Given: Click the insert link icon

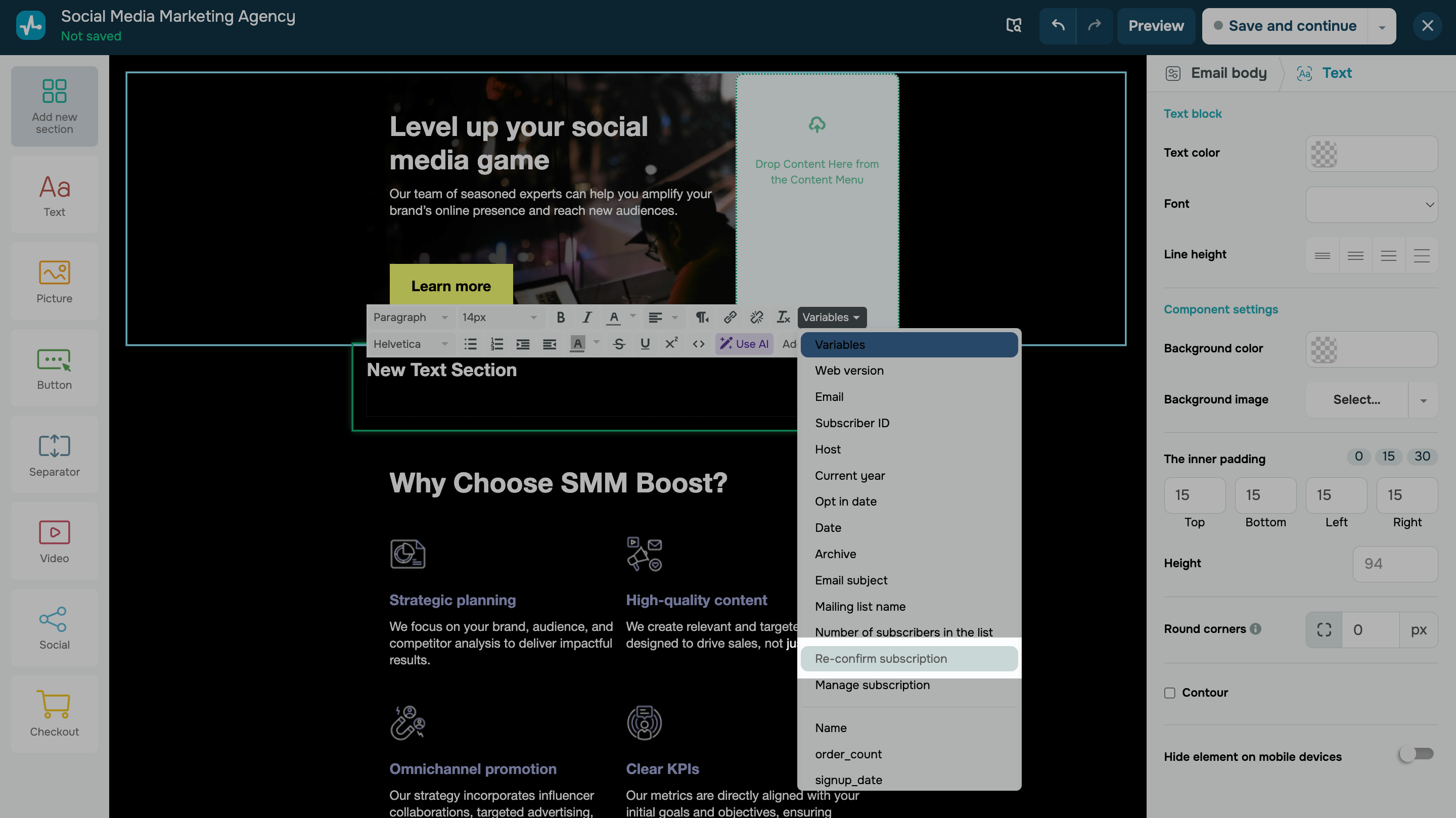Looking at the screenshot, I should pyautogui.click(x=730, y=317).
